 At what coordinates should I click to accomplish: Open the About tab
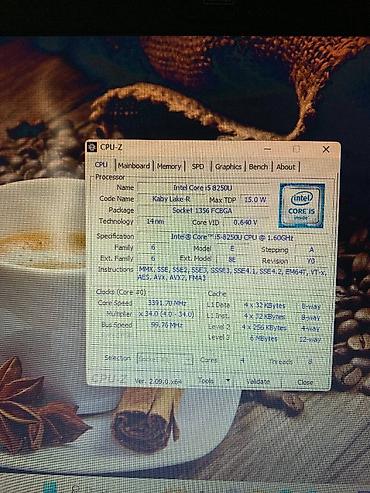coord(286,167)
